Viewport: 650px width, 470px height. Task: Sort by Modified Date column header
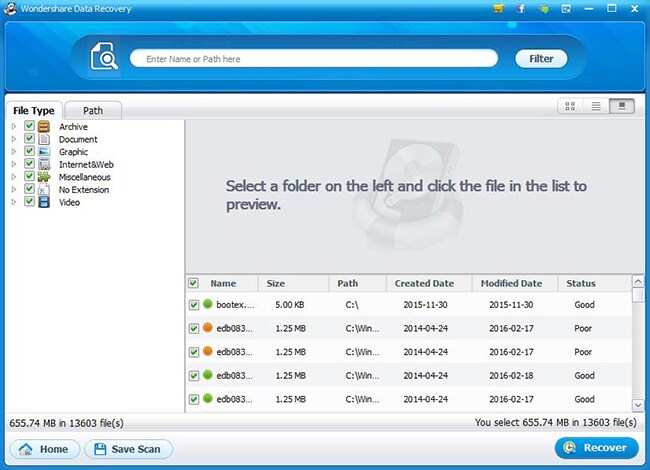tap(515, 283)
